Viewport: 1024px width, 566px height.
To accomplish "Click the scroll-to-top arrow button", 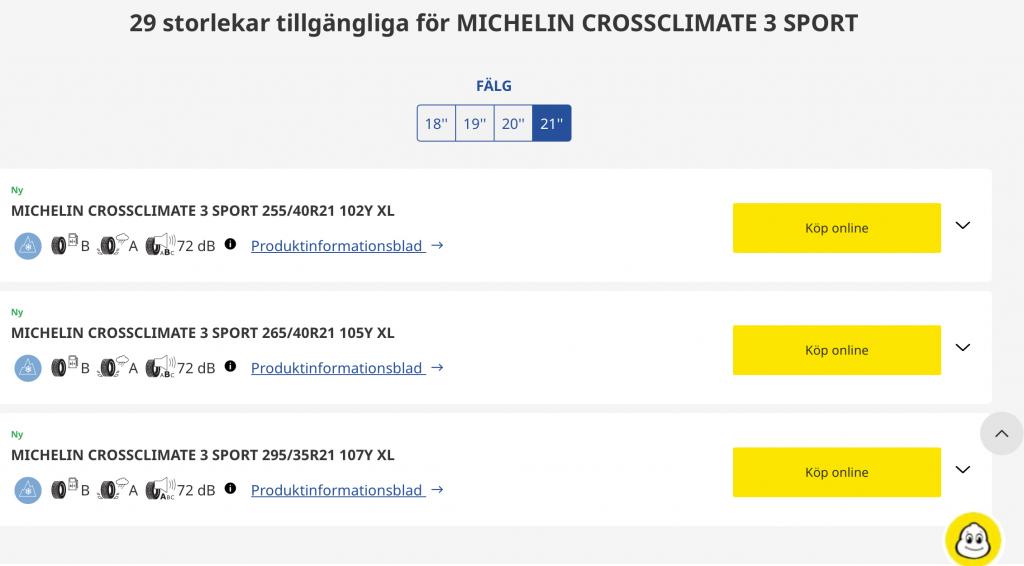I will click(1001, 433).
